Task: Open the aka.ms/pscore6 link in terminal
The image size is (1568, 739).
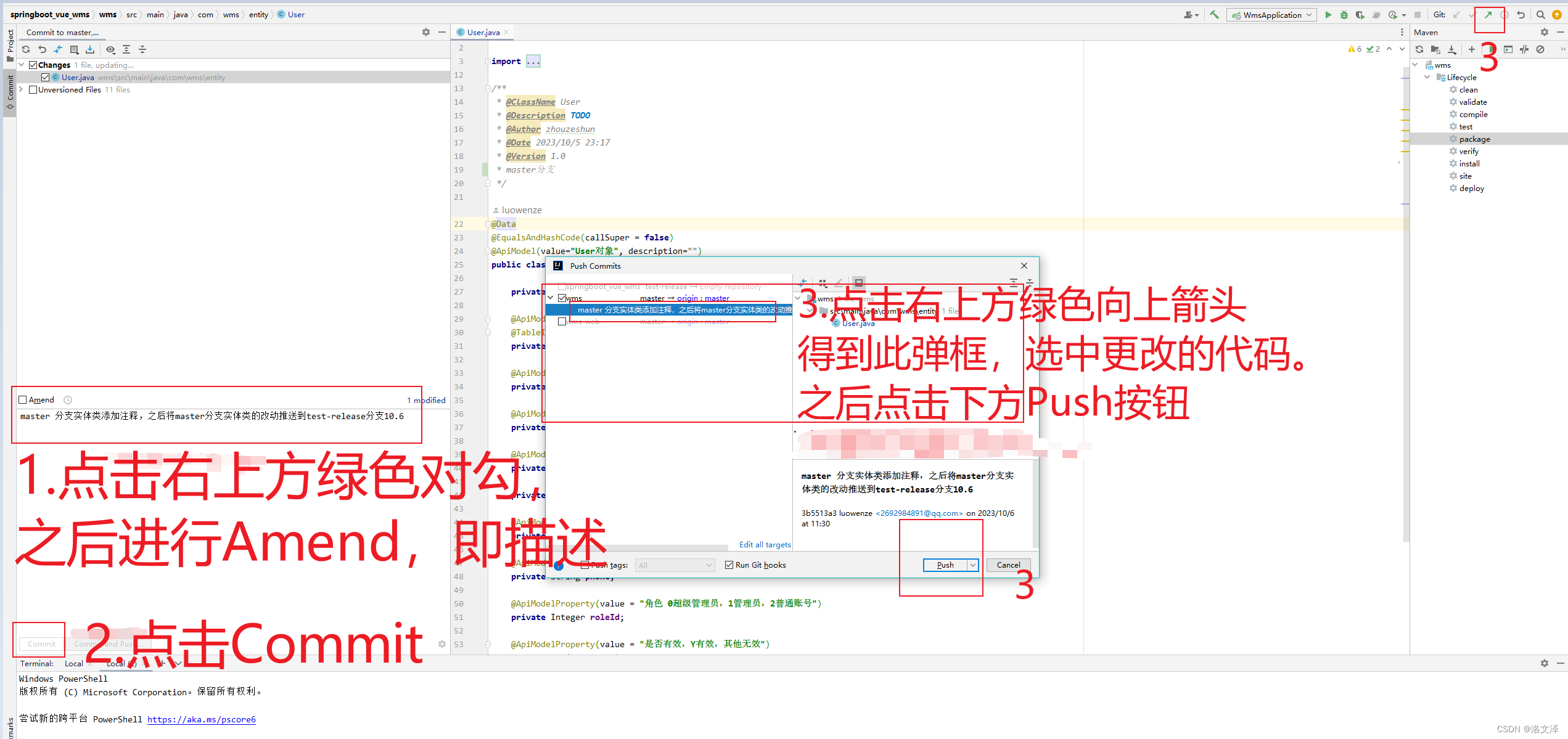Action: point(201,719)
